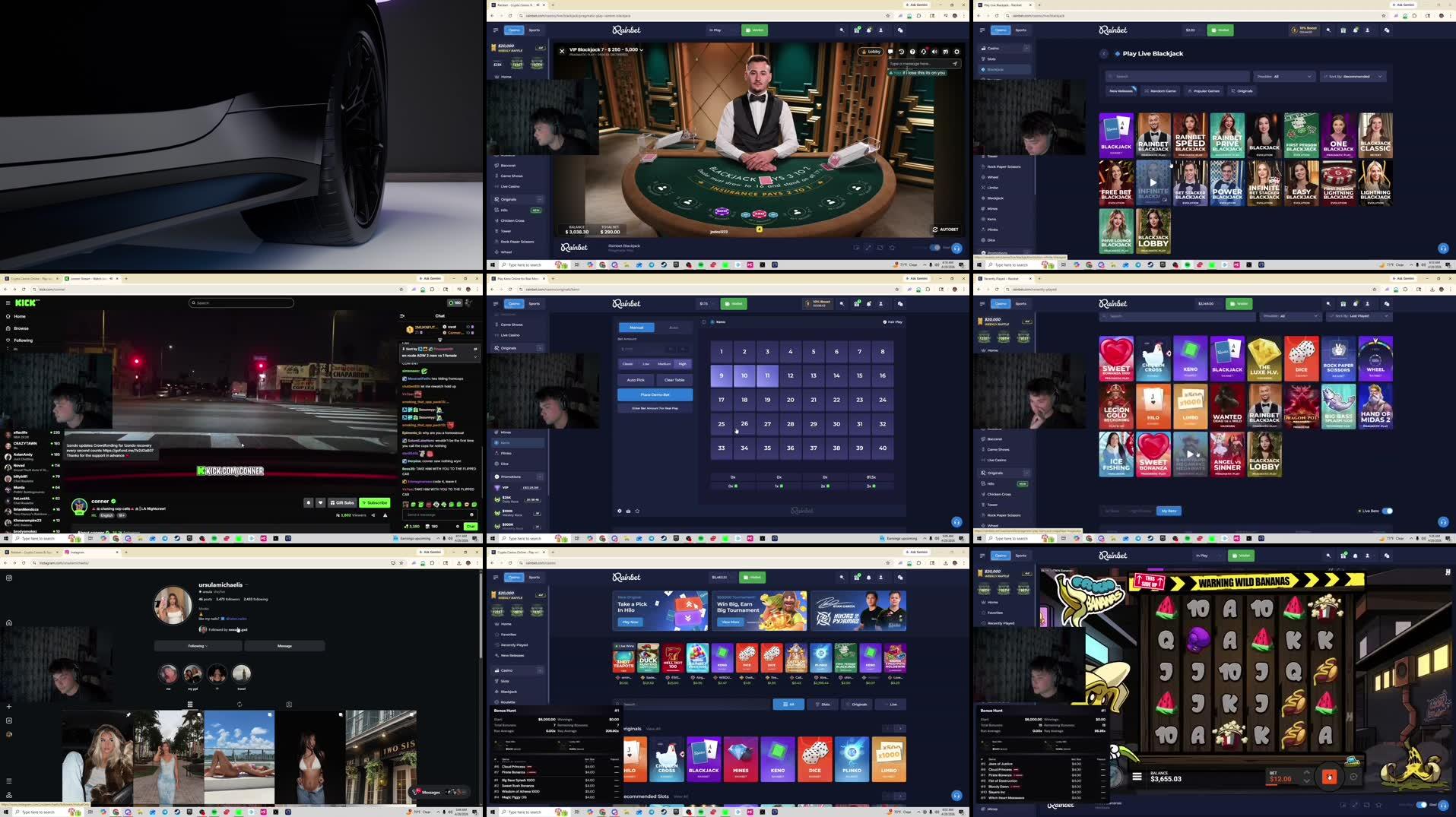
Task: Share the conner stream on Kick
Action: (373, 515)
